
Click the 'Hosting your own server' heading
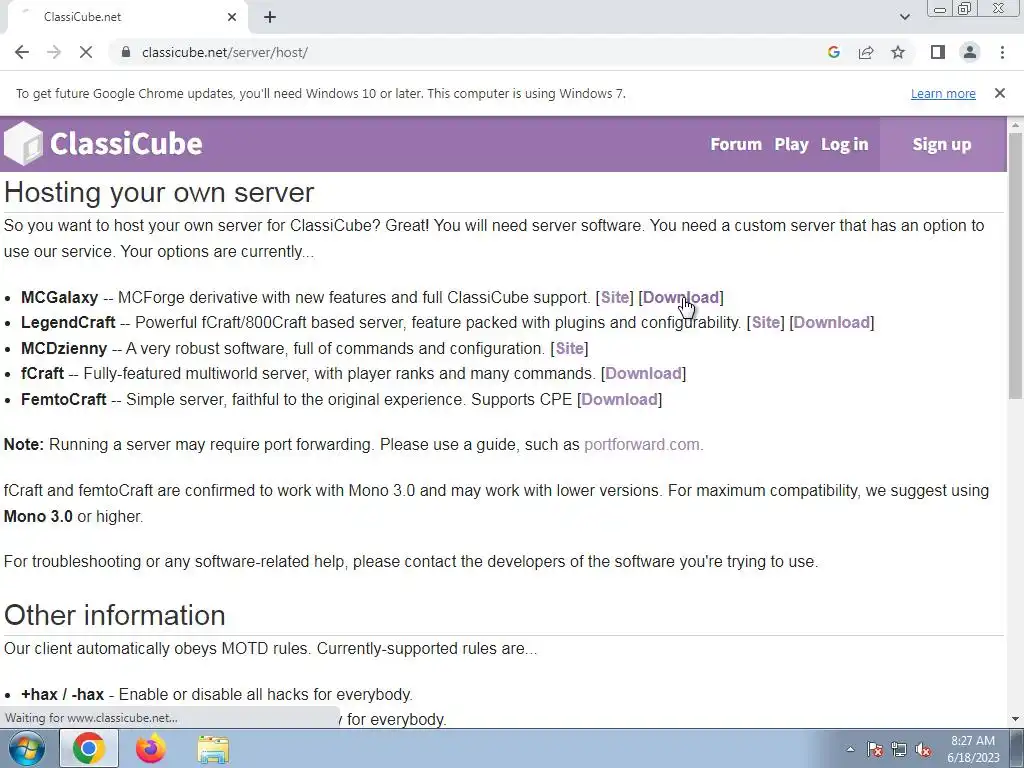point(159,193)
